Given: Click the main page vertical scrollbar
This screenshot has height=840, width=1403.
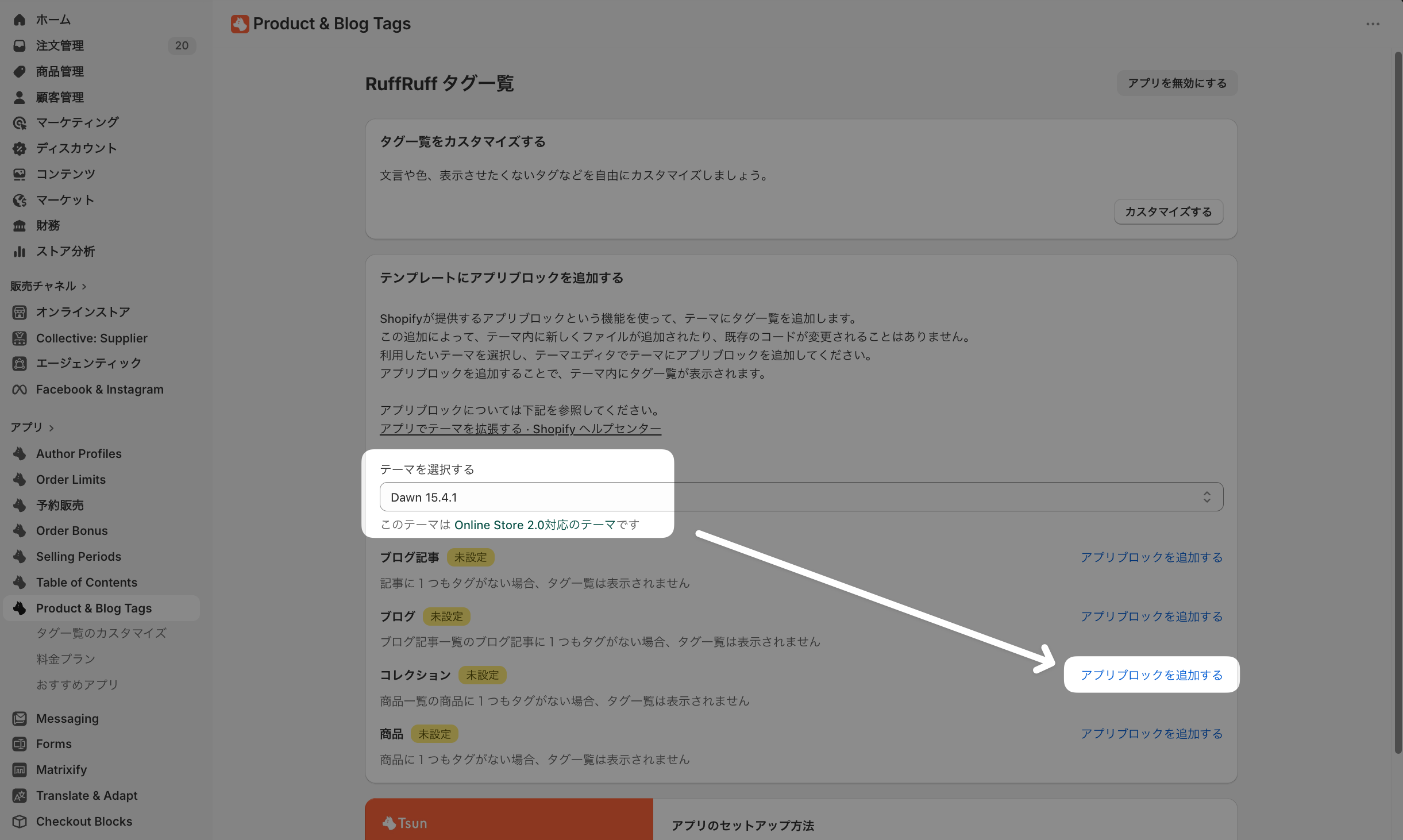Looking at the screenshot, I should click(x=1398, y=402).
